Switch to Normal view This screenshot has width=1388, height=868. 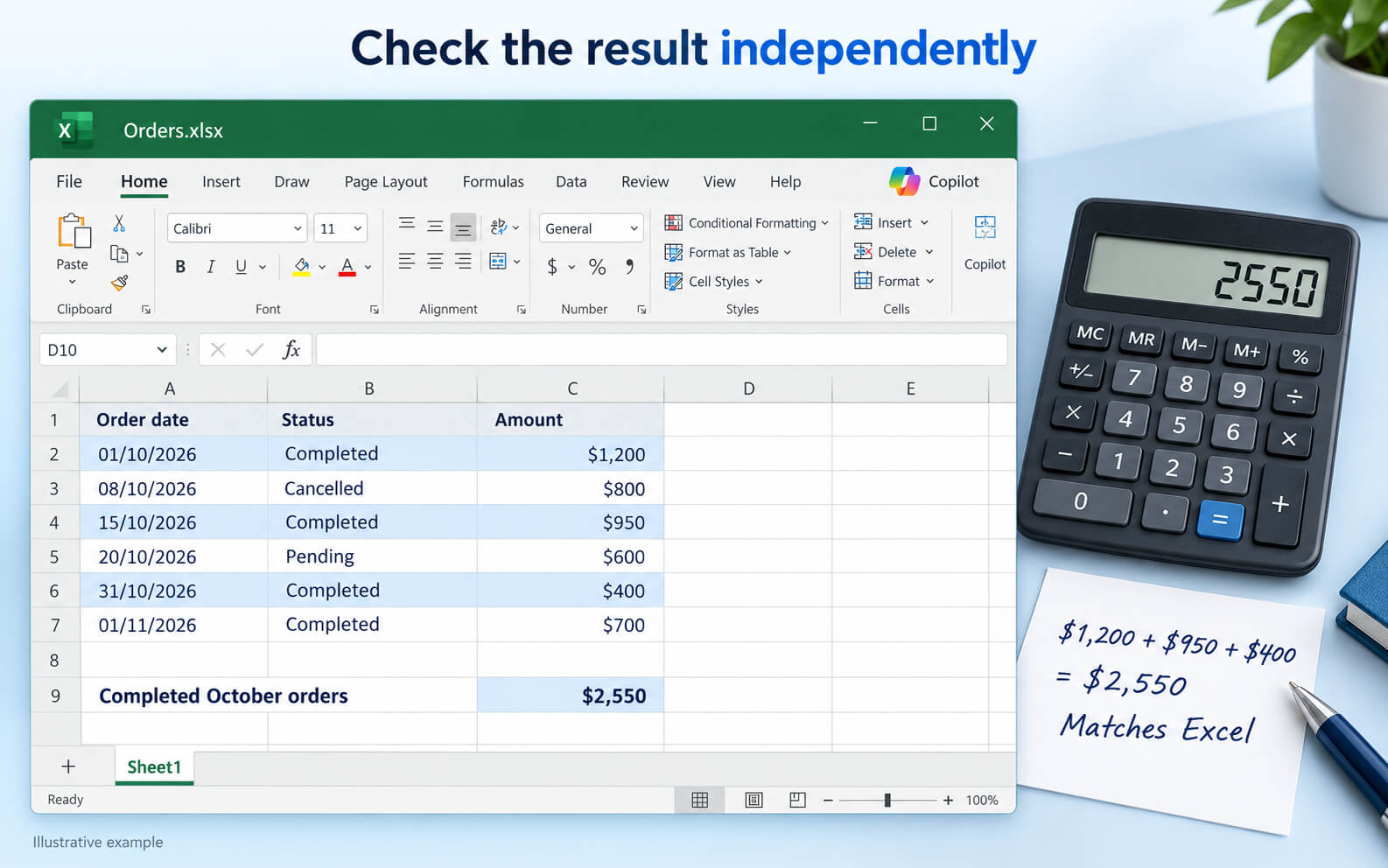pyautogui.click(x=699, y=800)
